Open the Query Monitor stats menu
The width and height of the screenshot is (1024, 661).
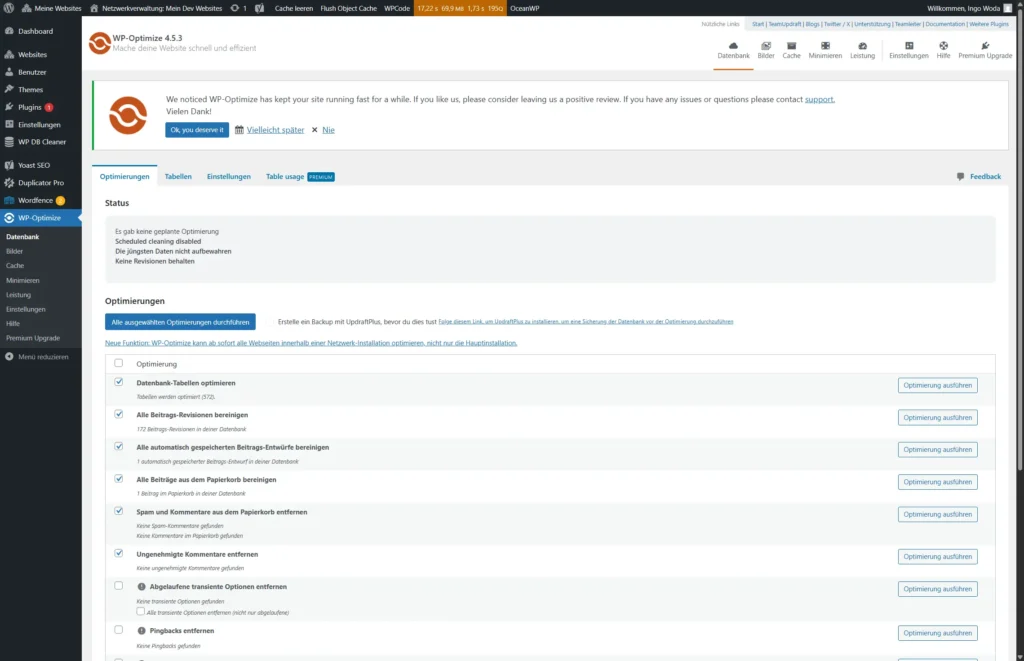click(460, 8)
